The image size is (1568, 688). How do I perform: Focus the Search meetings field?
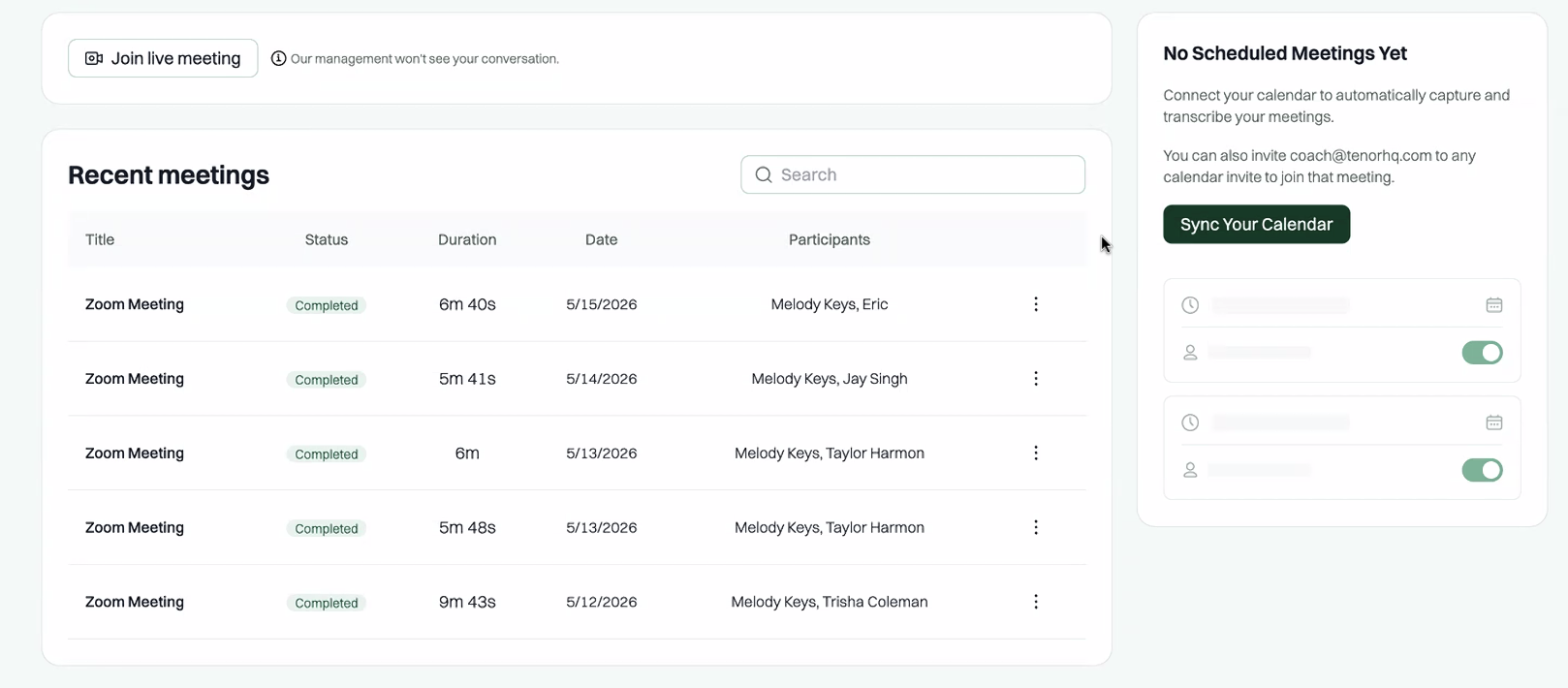pos(913,174)
